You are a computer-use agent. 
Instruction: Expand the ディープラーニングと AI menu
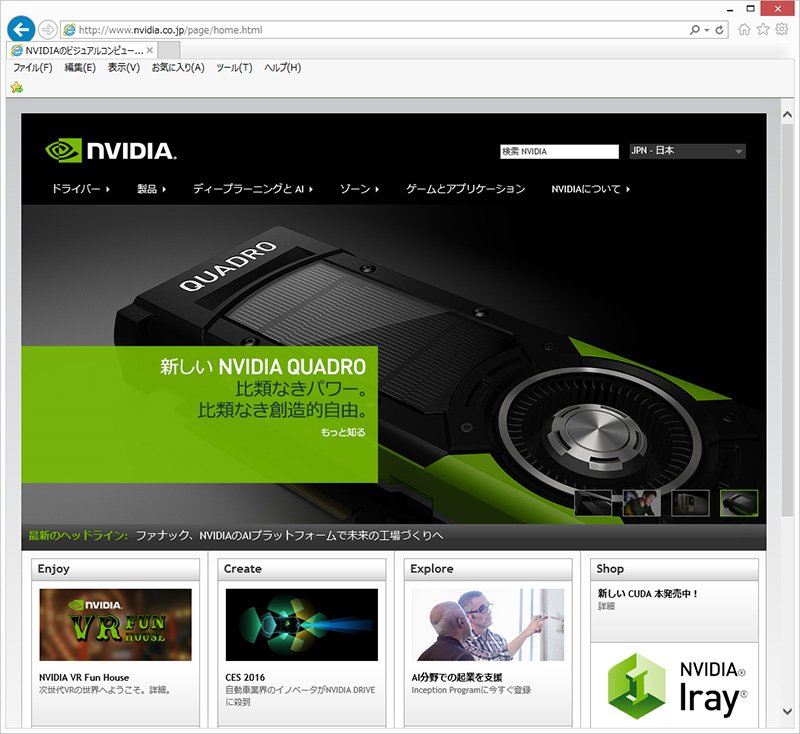click(x=253, y=189)
